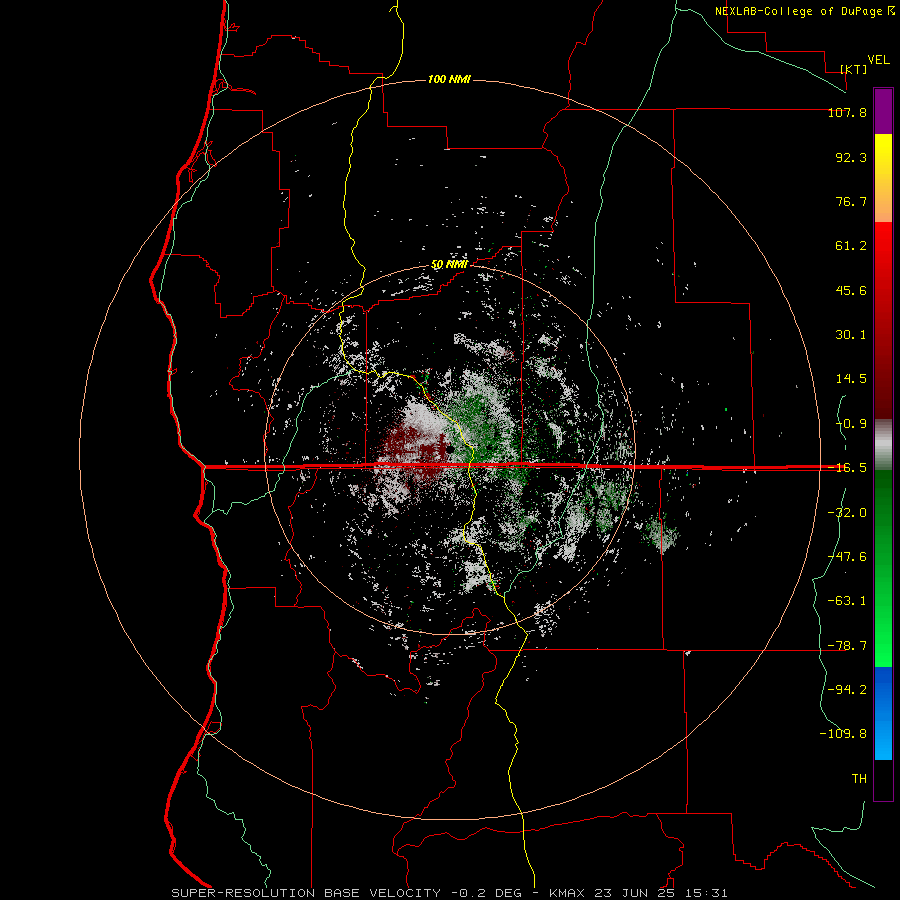Click the light cyan segment of the color bar
Screen dimensions: 900x900
883,746
